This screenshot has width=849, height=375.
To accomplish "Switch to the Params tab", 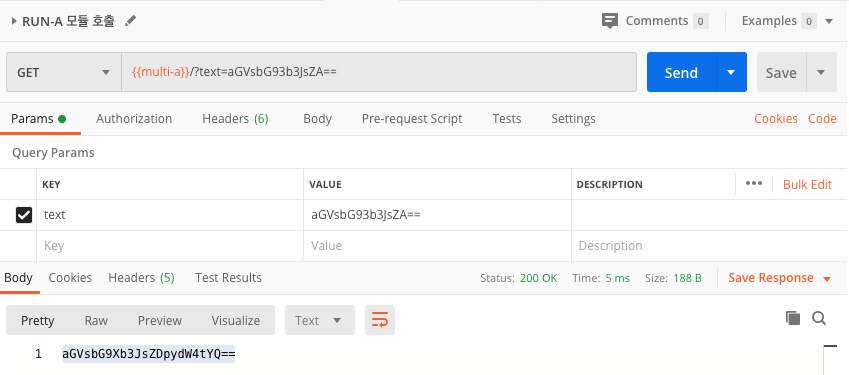I will tap(38, 119).
